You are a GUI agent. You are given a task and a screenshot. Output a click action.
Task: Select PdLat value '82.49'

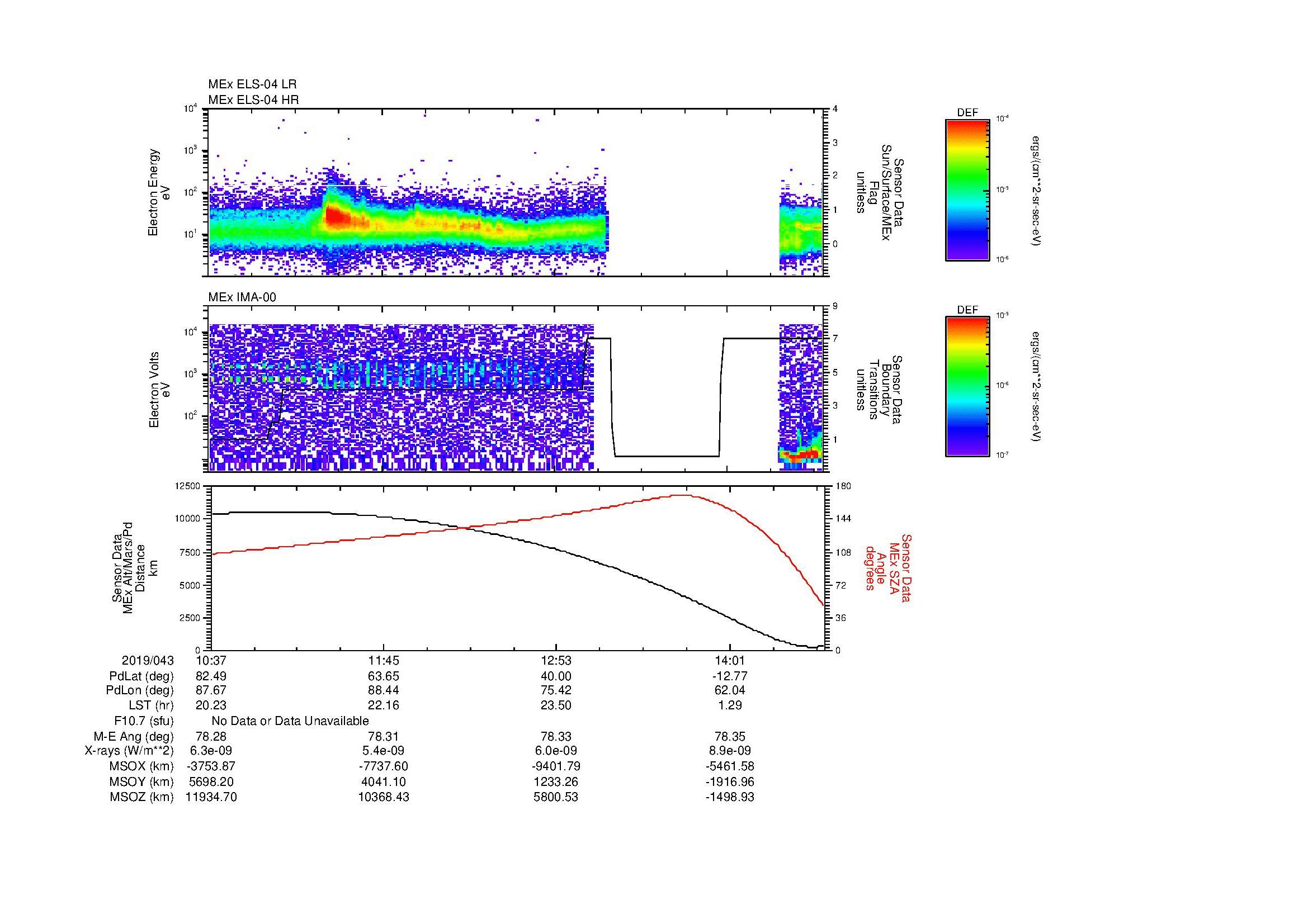point(211,676)
